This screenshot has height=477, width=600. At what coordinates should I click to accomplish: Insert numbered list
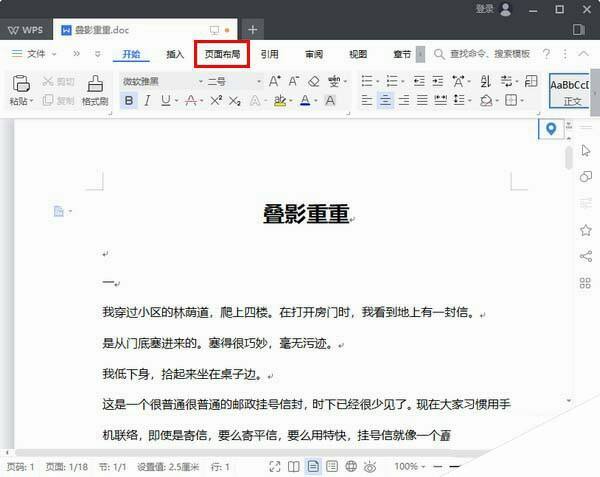point(392,81)
